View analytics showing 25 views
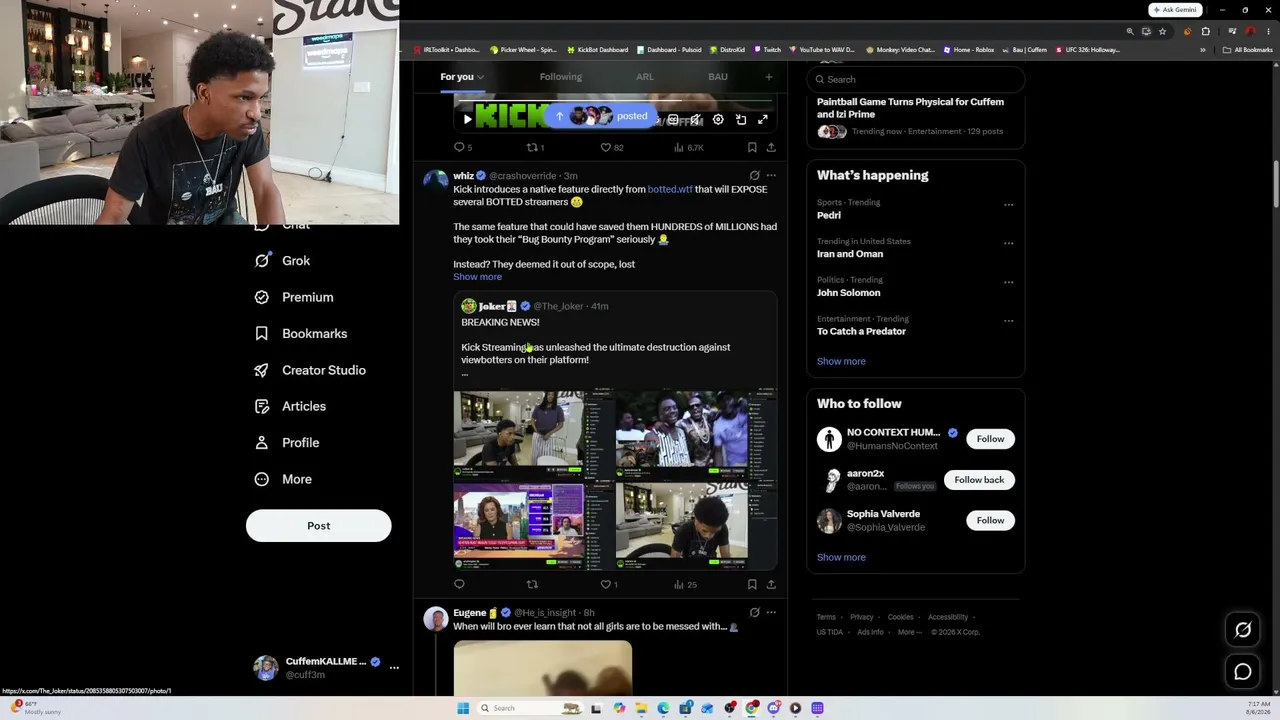Viewport: 1280px width, 720px height. 685,584
